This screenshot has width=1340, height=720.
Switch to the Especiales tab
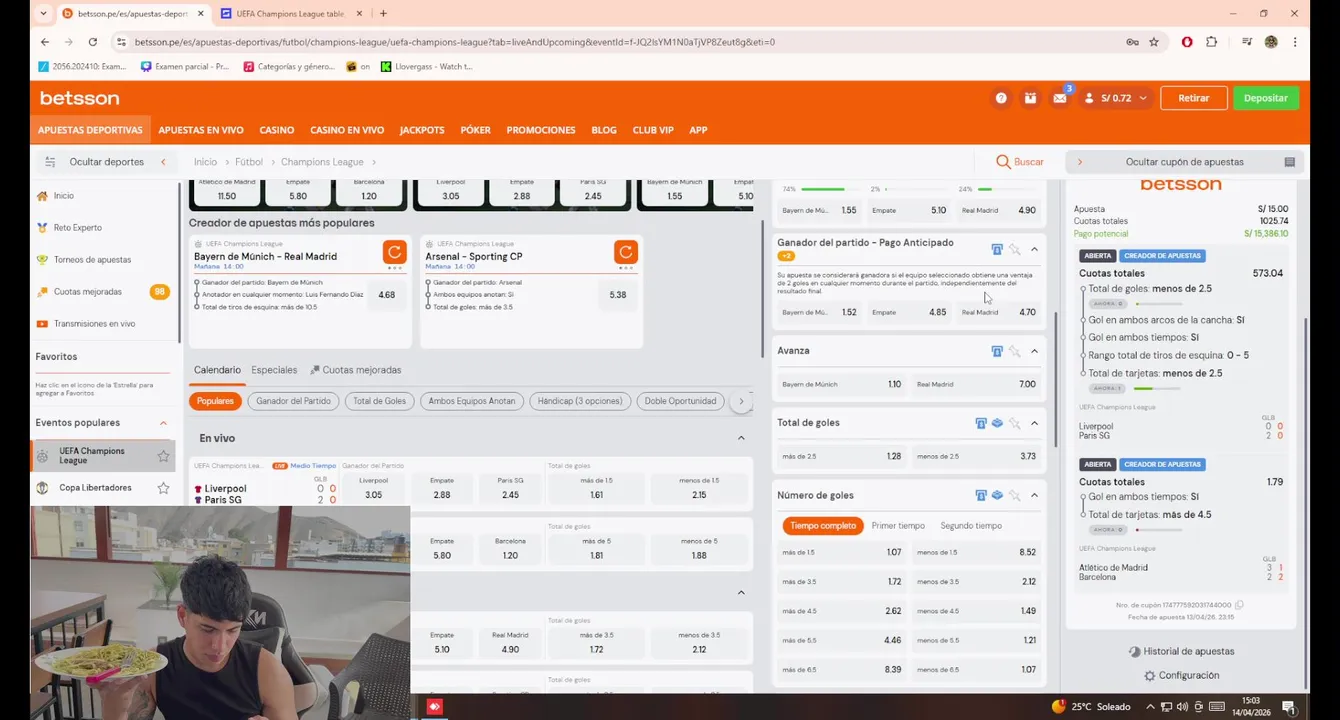(274, 370)
